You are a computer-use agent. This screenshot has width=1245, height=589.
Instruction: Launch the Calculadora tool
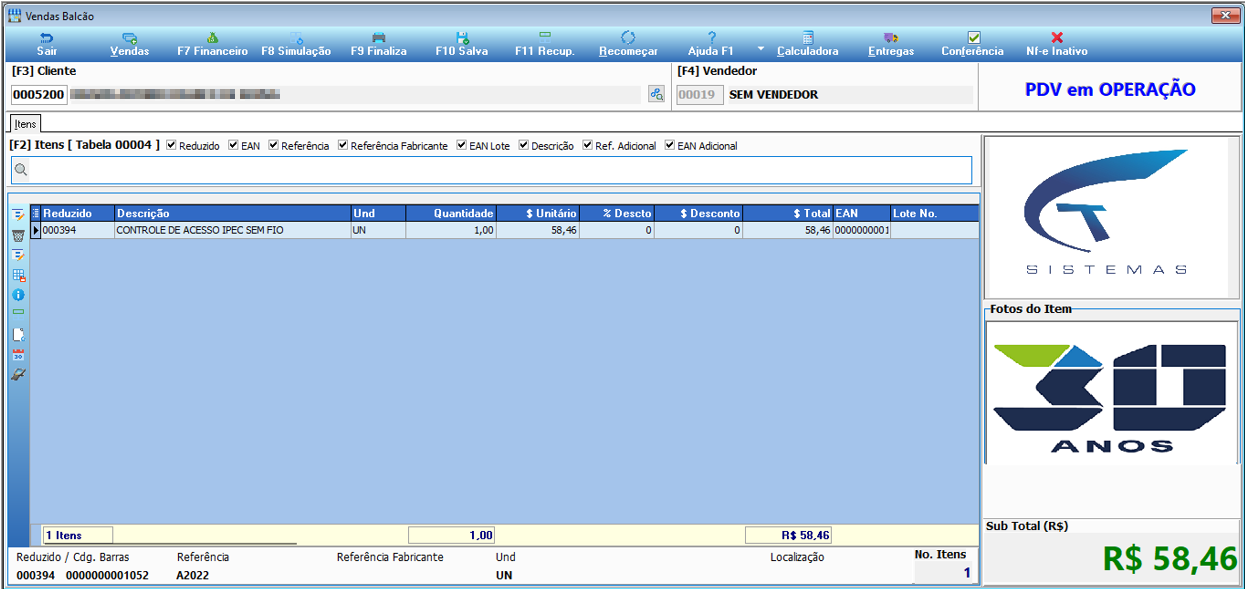808,44
